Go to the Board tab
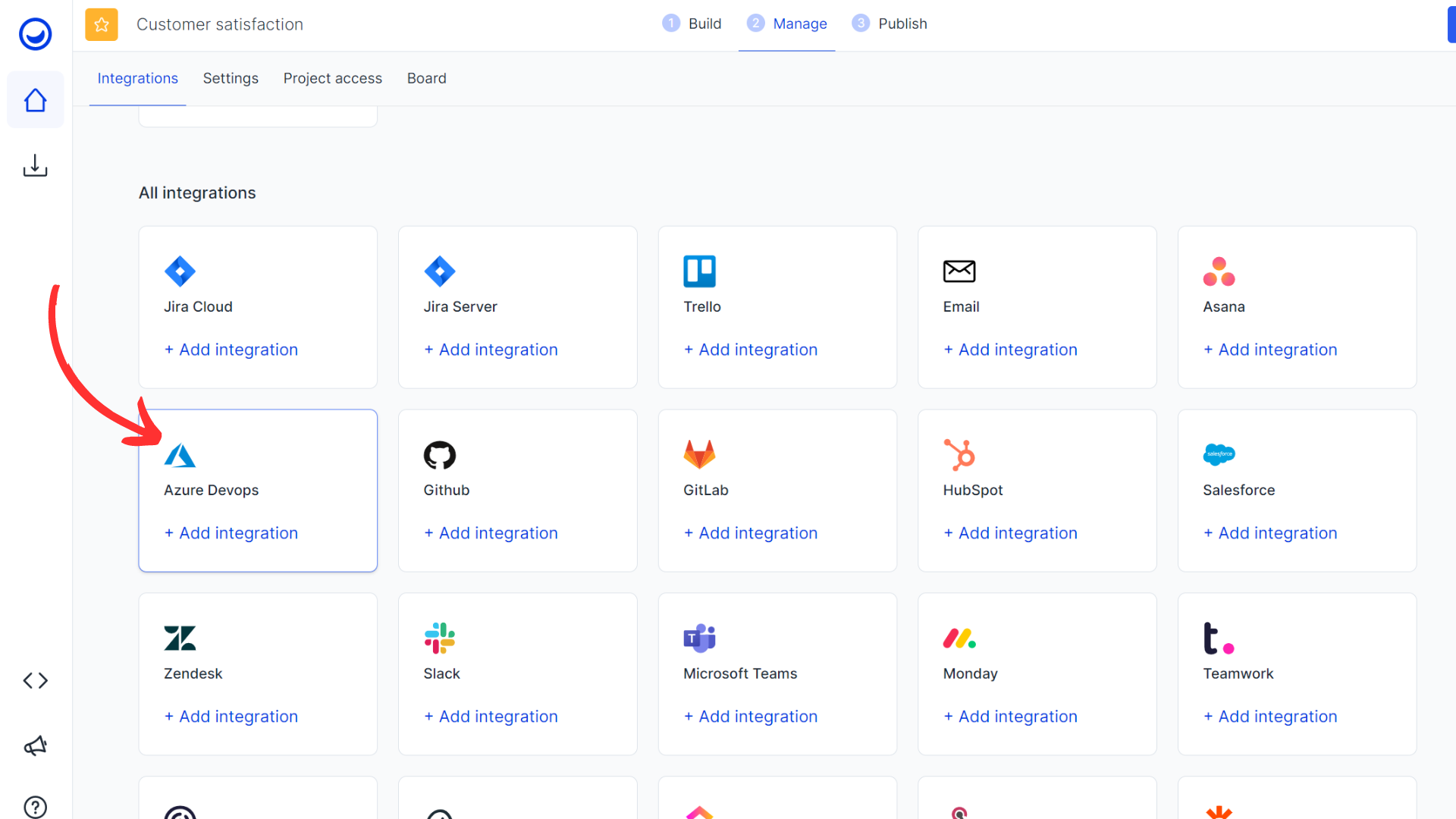Viewport: 1456px width, 819px height. 426,78
